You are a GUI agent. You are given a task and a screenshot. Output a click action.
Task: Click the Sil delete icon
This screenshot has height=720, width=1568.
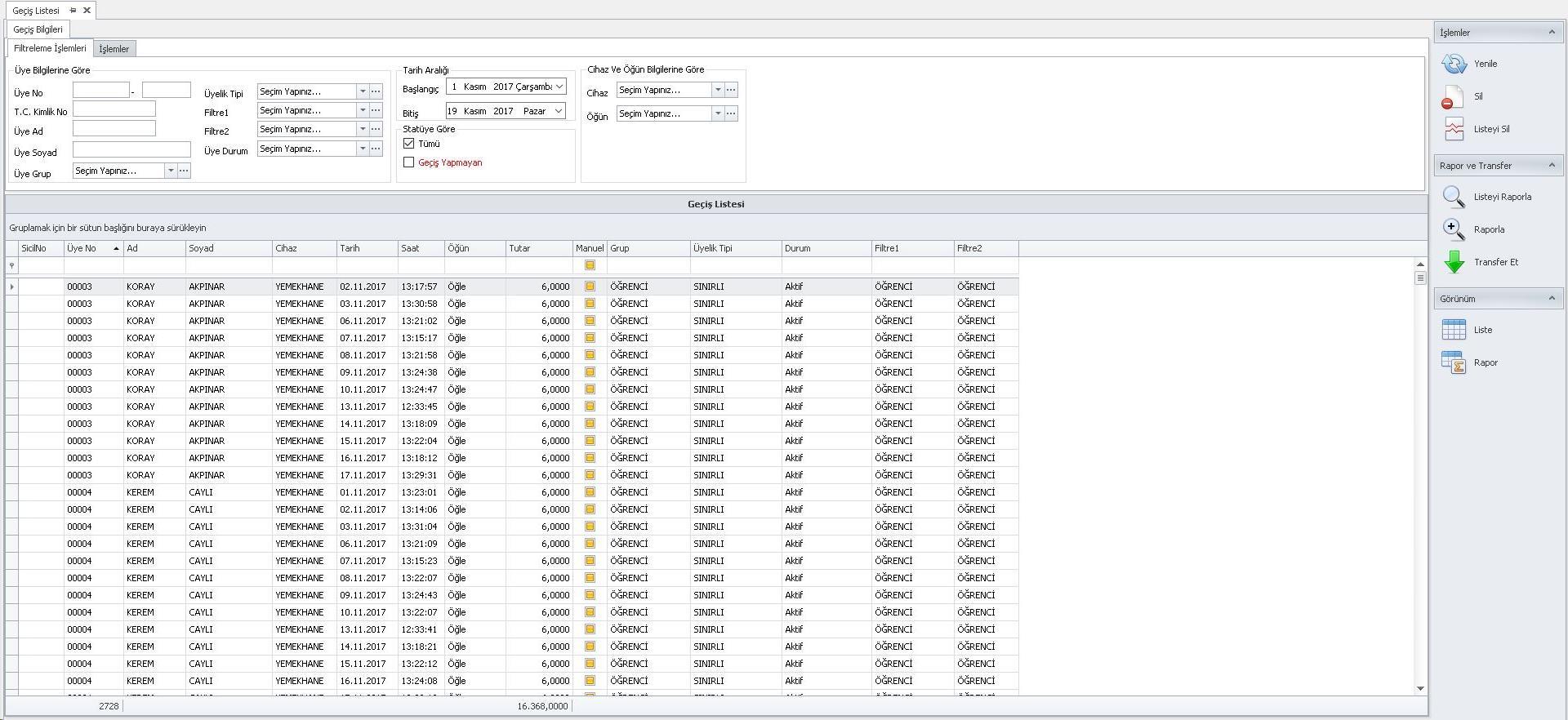point(1453,97)
